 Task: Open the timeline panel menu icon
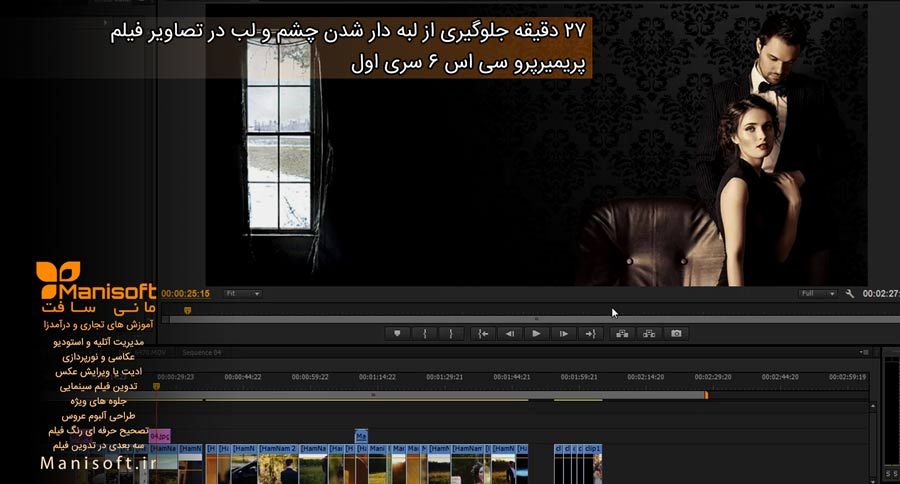(x=864, y=352)
